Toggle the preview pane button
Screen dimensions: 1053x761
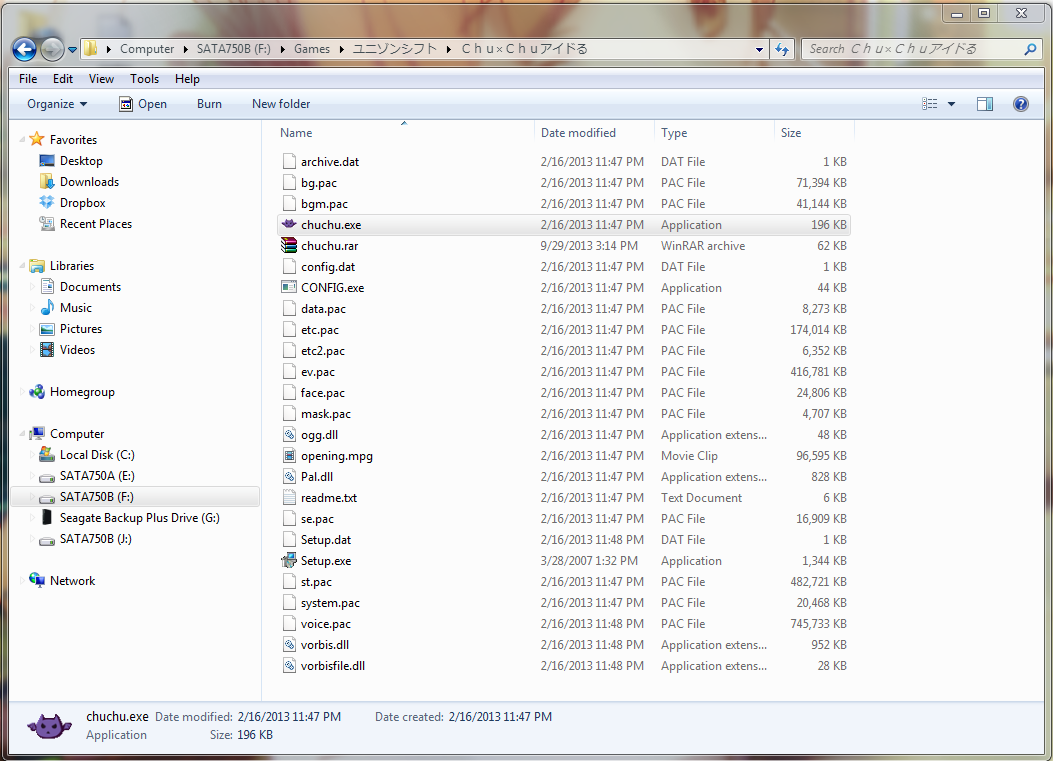(985, 104)
